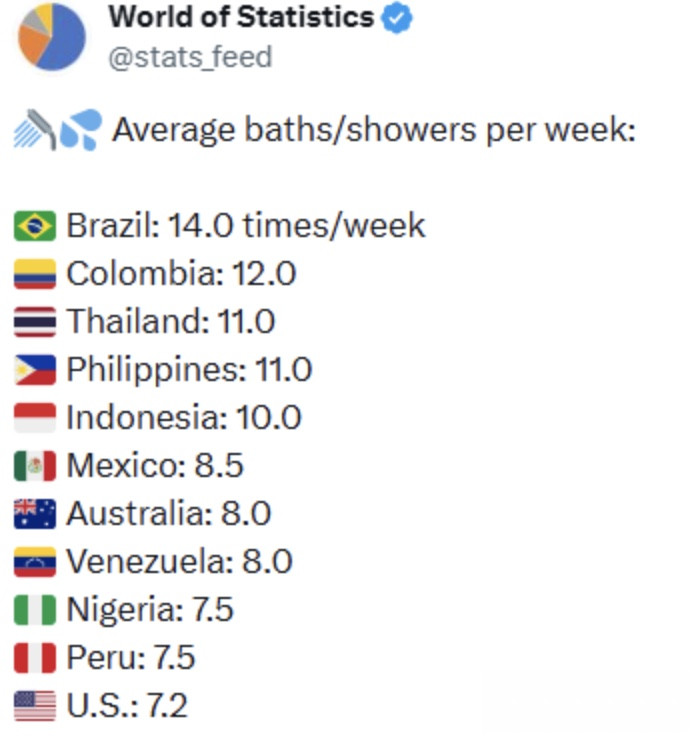Click the World of Statistics profile picture
This screenshot has width=694, height=738.
point(51,35)
